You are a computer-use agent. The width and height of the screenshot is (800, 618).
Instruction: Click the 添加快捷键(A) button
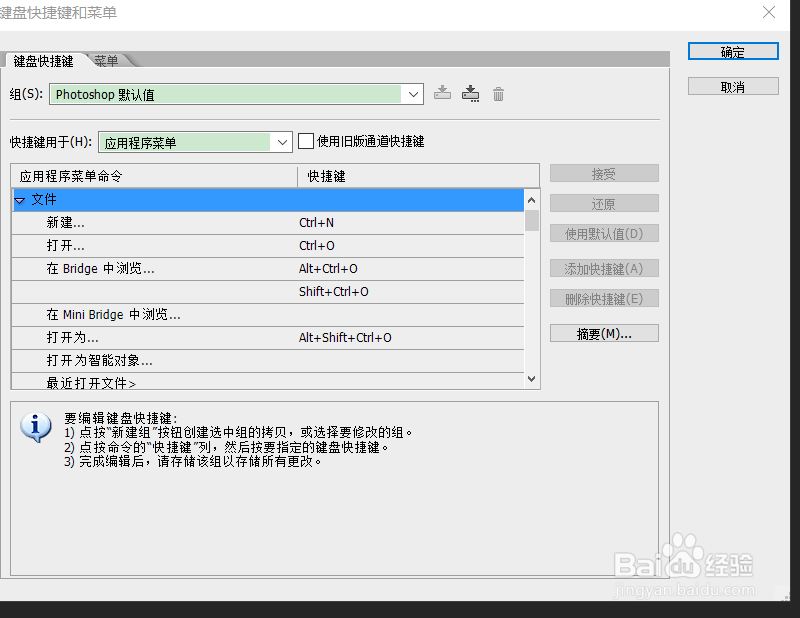(x=604, y=268)
